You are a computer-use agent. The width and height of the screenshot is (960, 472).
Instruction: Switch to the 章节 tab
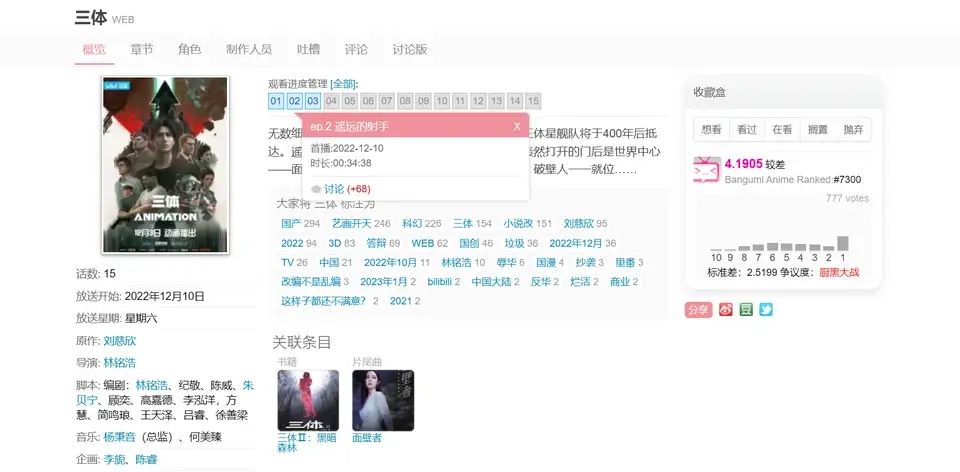click(x=141, y=50)
